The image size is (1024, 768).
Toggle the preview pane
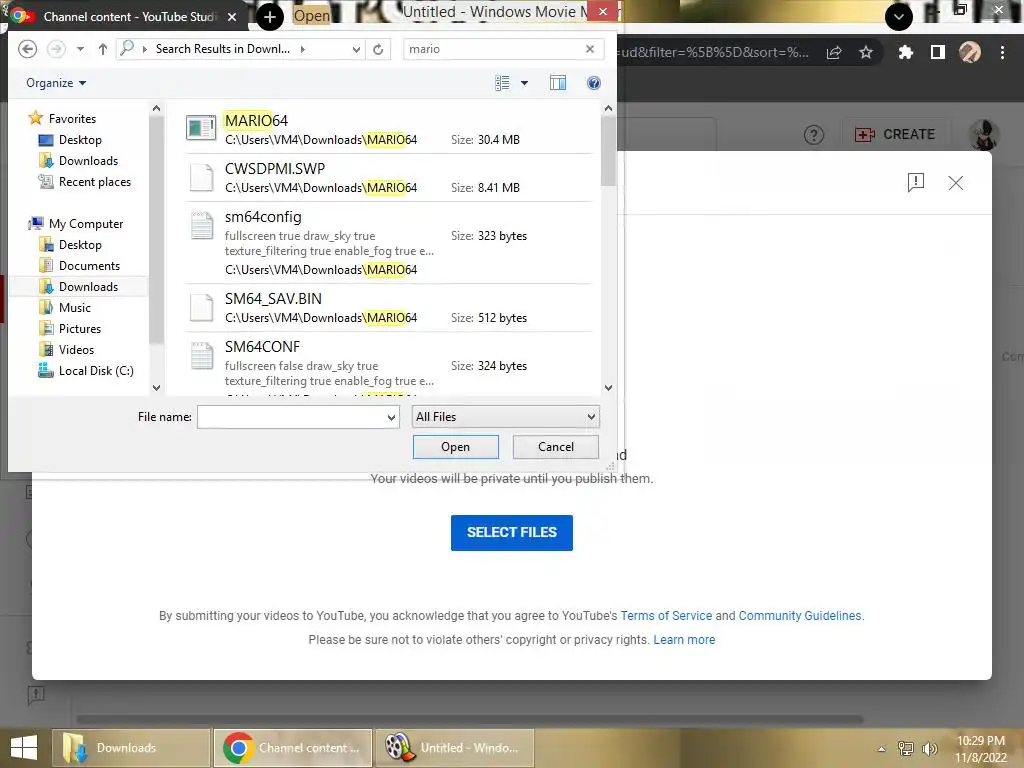click(558, 83)
